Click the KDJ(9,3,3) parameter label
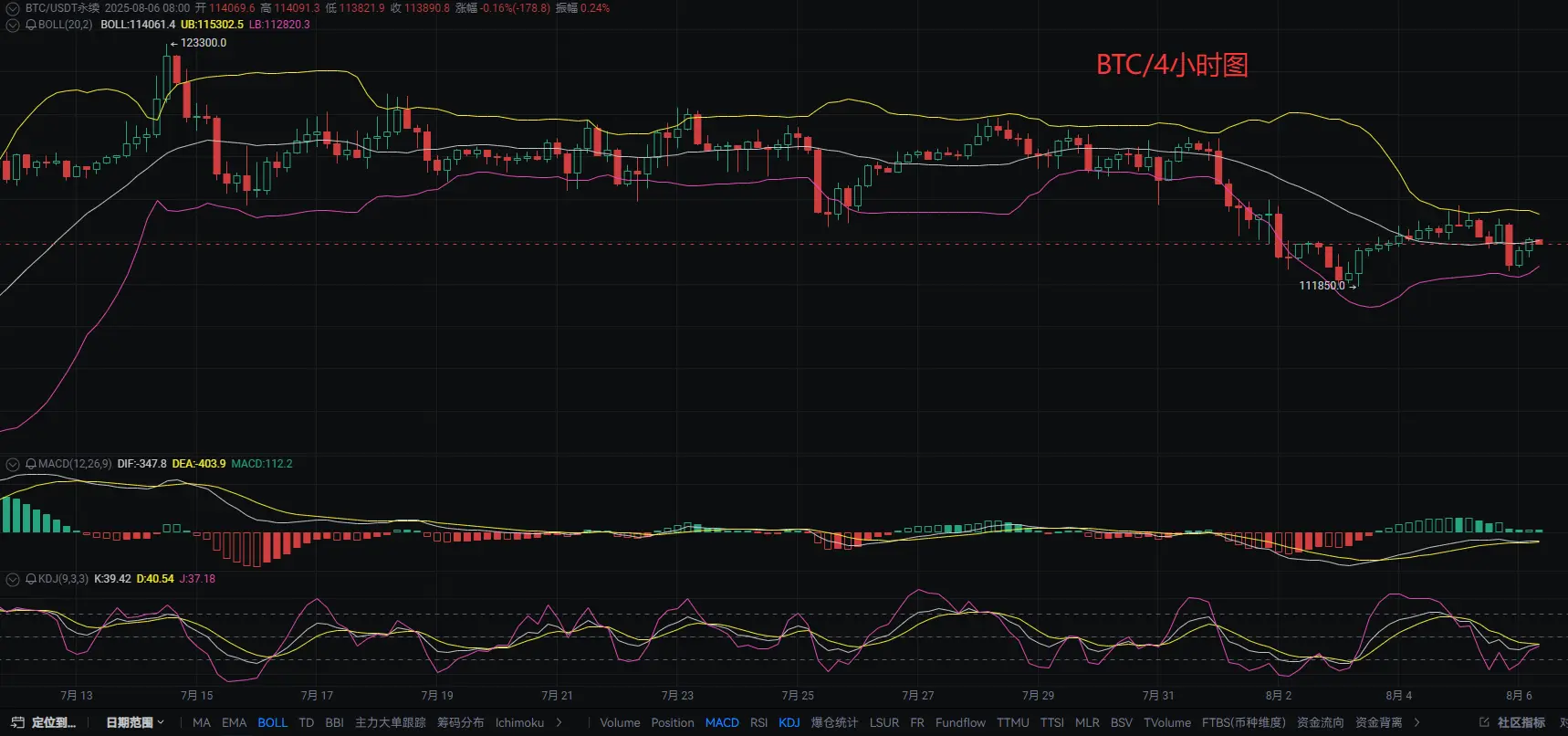Image resolution: width=1568 pixels, height=736 pixels. (63, 579)
